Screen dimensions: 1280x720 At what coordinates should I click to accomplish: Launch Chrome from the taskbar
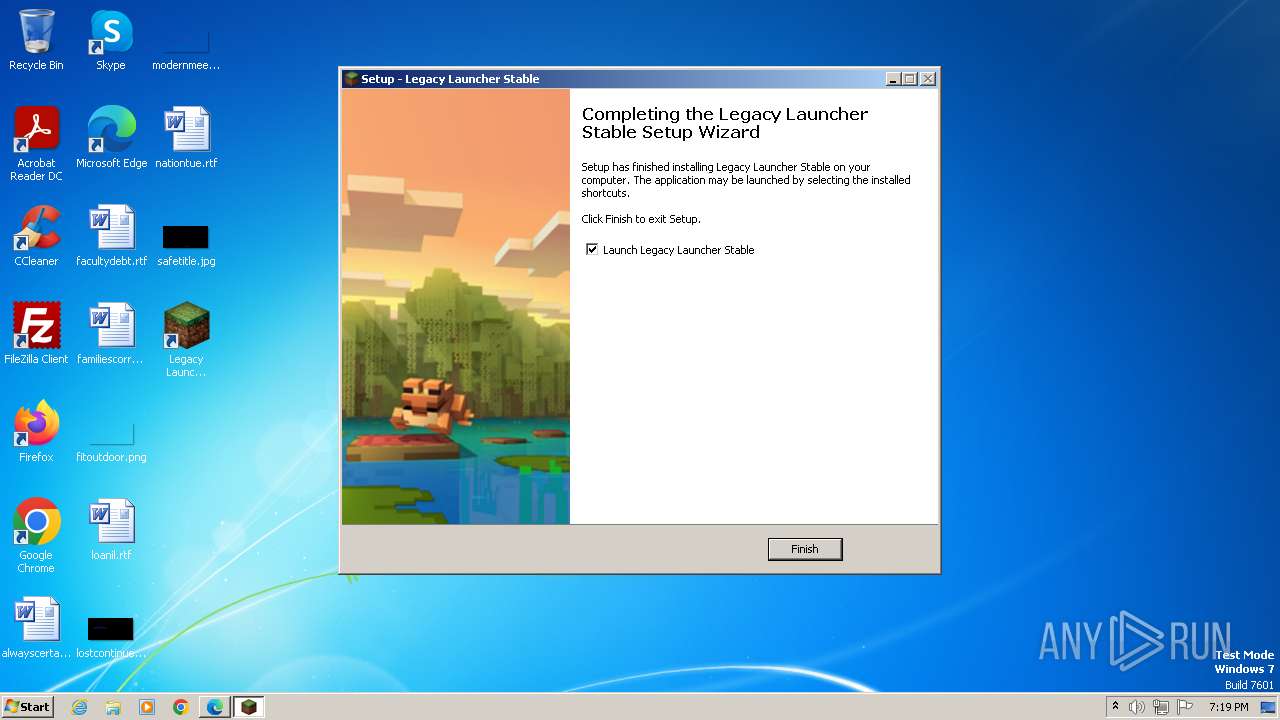coord(181,707)
